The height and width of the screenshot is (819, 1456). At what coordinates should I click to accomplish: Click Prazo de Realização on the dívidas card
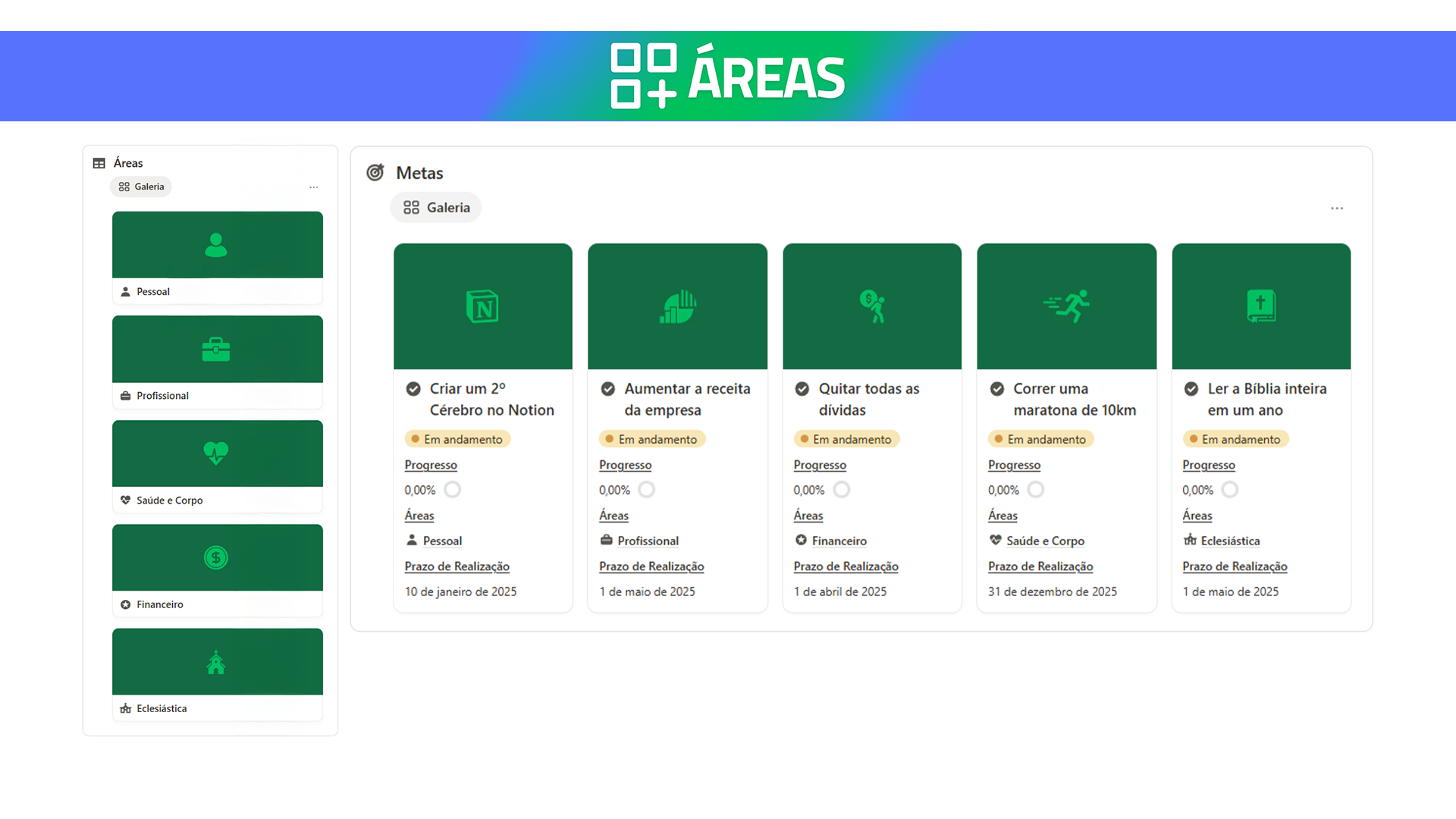pos(846,566)
